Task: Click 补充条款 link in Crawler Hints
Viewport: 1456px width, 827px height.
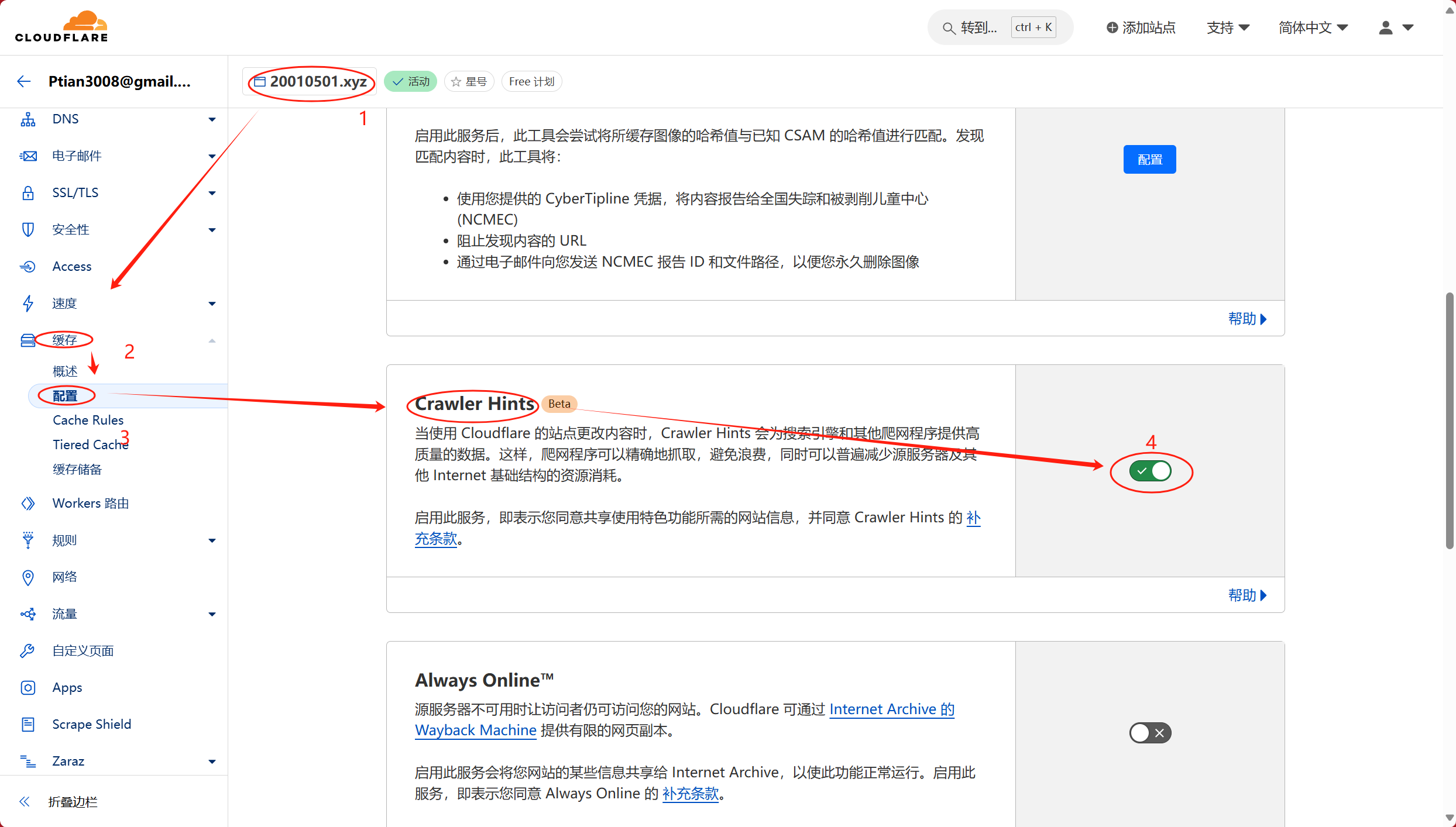Action: (x=697, y=528)
